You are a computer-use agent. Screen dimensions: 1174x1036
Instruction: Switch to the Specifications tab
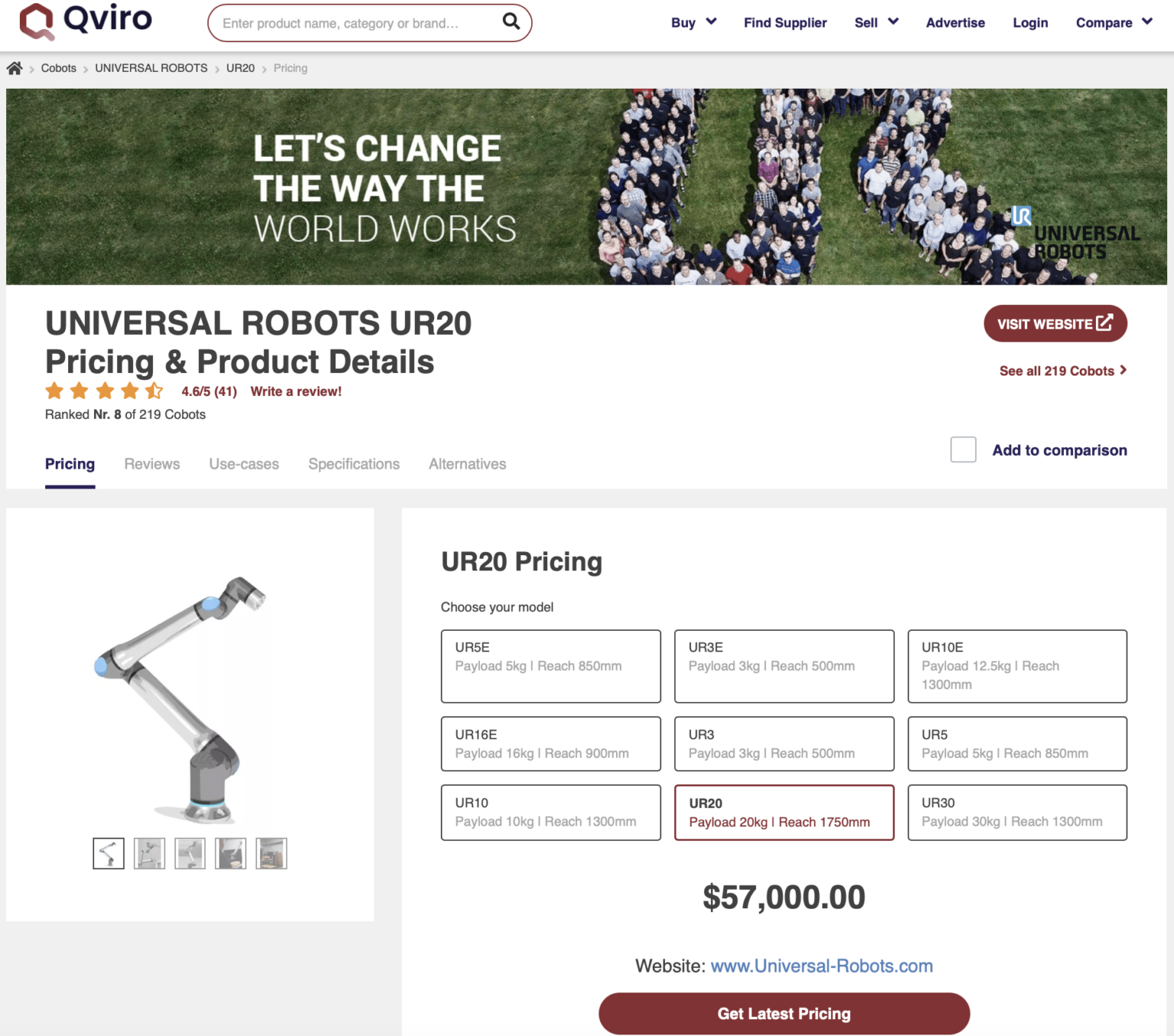tap(354, 464)
